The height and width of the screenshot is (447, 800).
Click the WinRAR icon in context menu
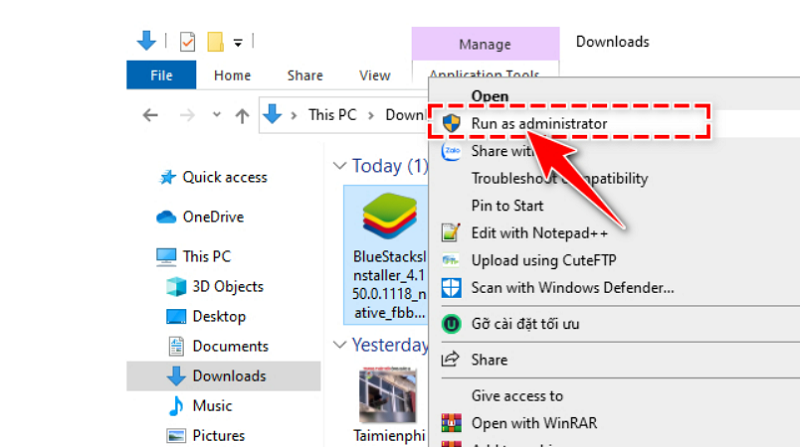(452, 421)
